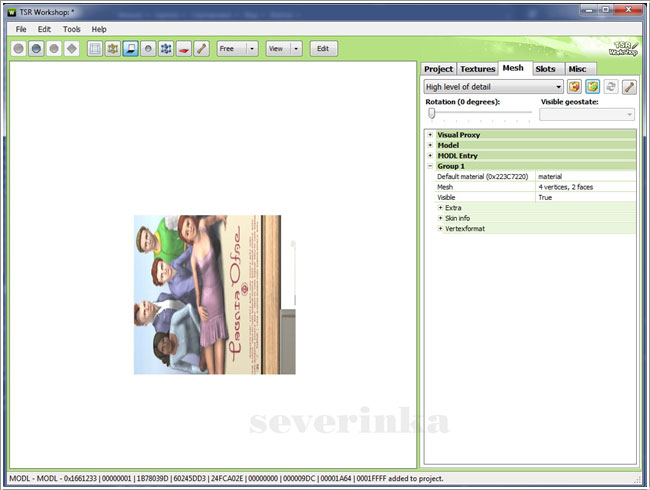This screenshot has width=650, height=490.
Task: Toggle the diamond-shaped view mode button
Action: point(72,48)
